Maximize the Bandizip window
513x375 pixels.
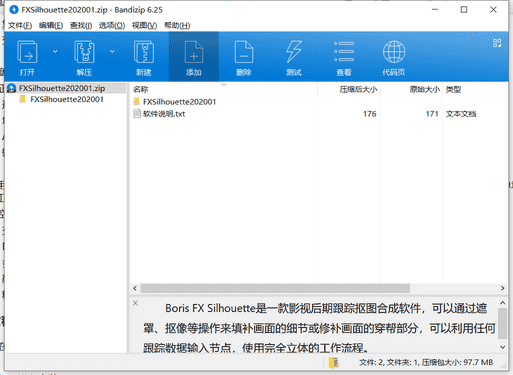[464, 10]
